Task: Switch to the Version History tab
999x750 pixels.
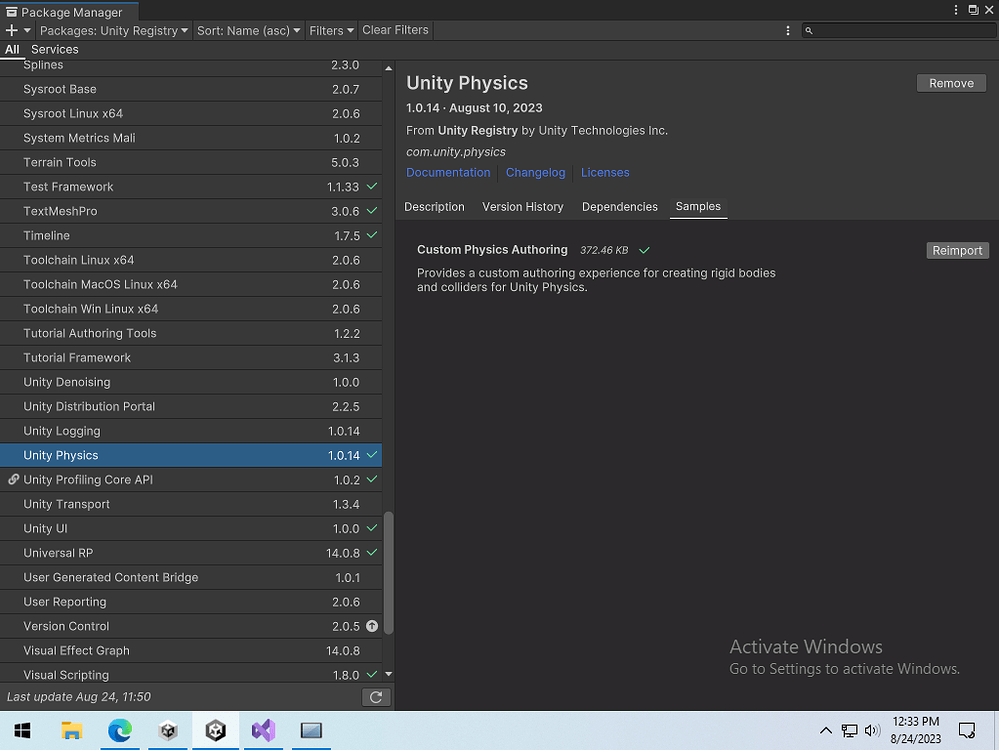Action: (x=522, y=207)
